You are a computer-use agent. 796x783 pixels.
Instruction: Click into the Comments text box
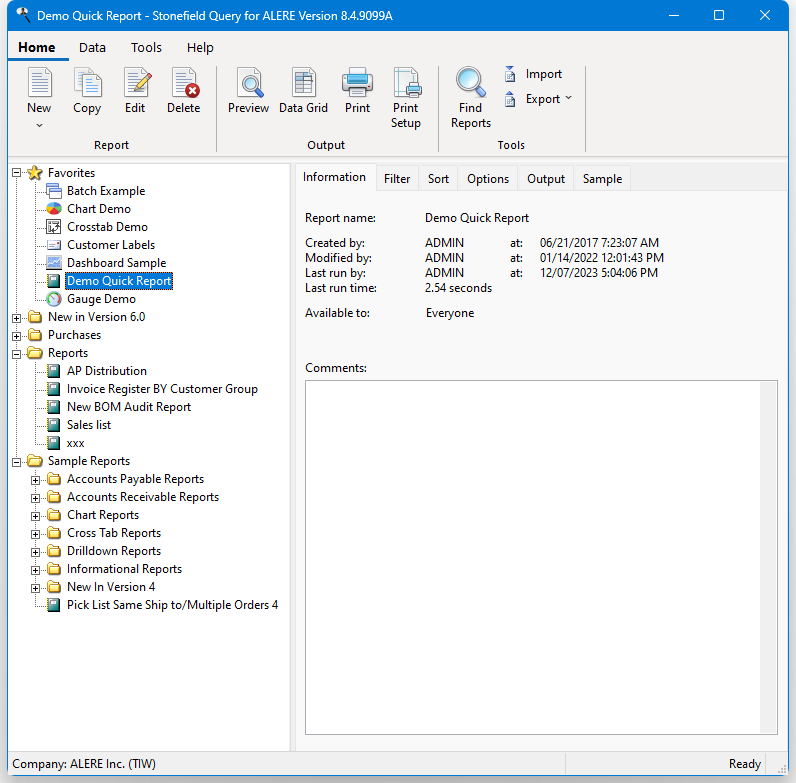coord(533,557)
